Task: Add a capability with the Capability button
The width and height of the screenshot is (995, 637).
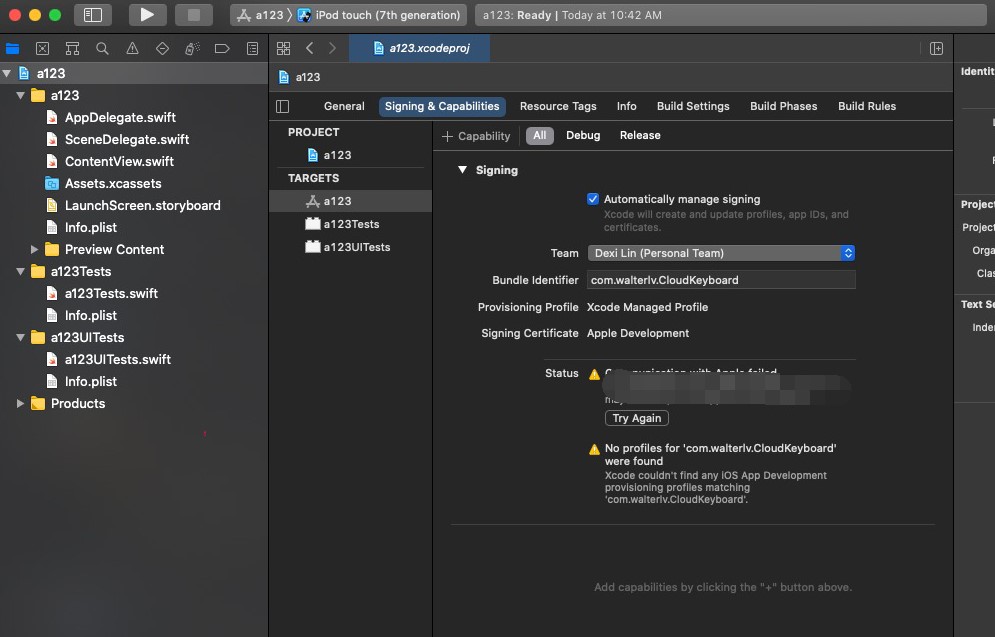Action: 475,135
